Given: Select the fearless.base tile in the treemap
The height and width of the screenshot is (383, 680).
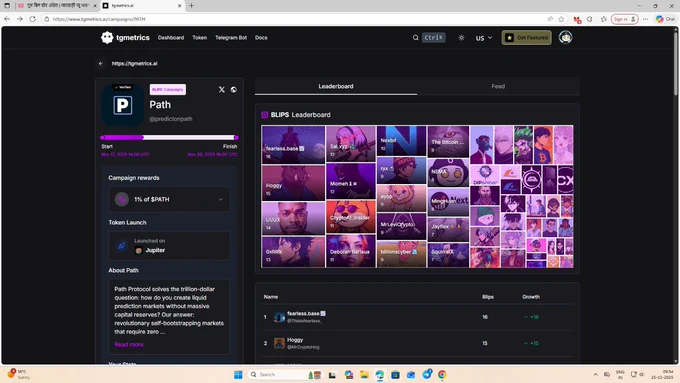Looking at the screenshot, I should click(x=293, y=145).
